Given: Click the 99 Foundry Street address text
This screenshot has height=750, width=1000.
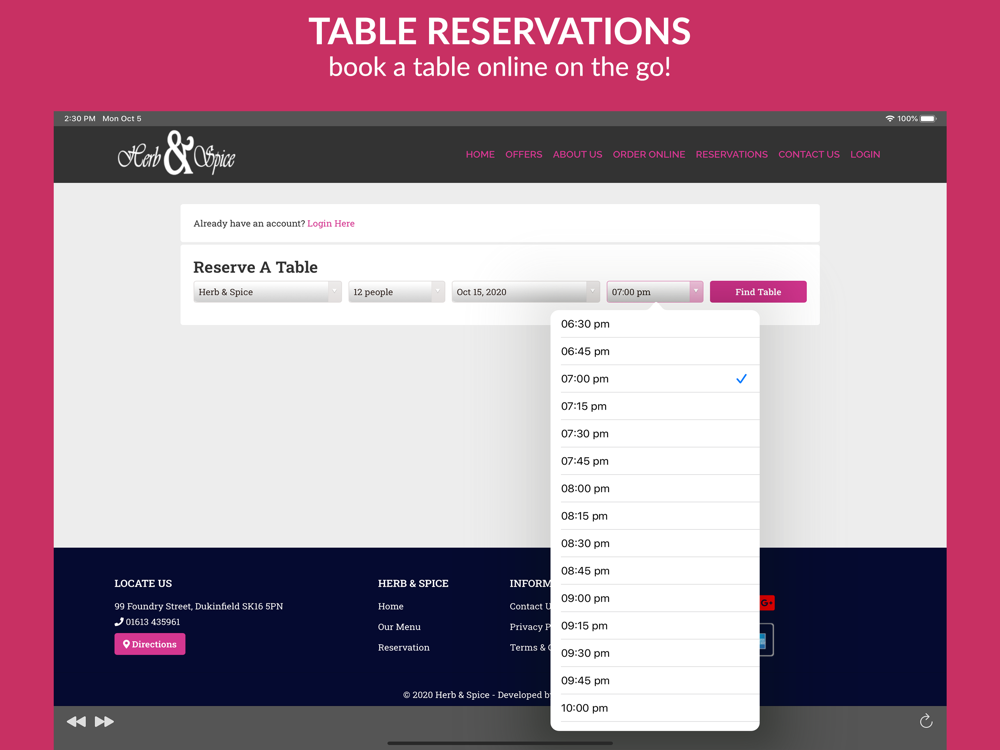Looking at the screenshot, I should 198,607.
